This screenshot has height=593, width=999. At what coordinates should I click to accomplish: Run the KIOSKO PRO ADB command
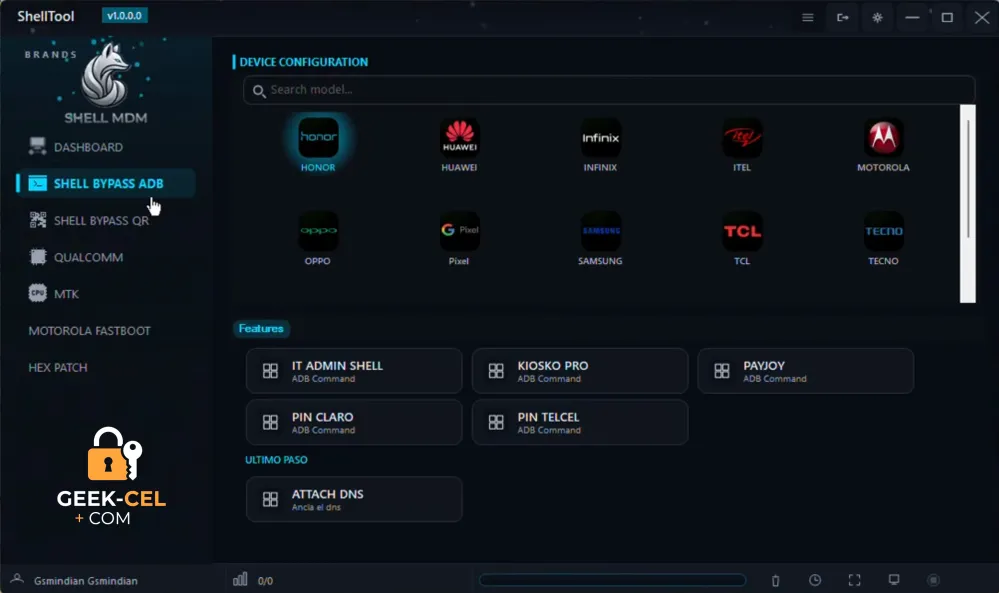(x=580, y=371)
